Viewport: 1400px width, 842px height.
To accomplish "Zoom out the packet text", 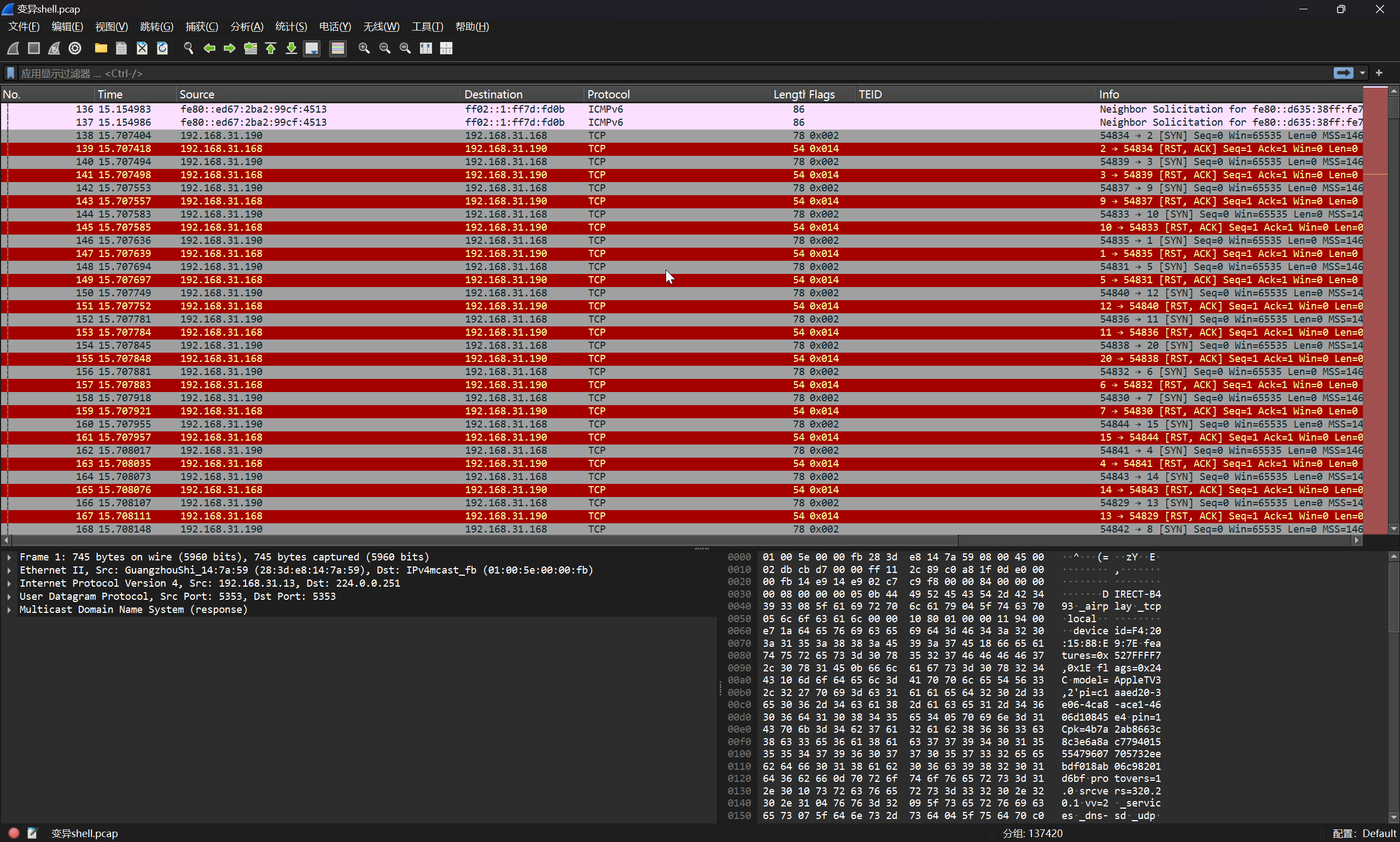I will (385, 48).
